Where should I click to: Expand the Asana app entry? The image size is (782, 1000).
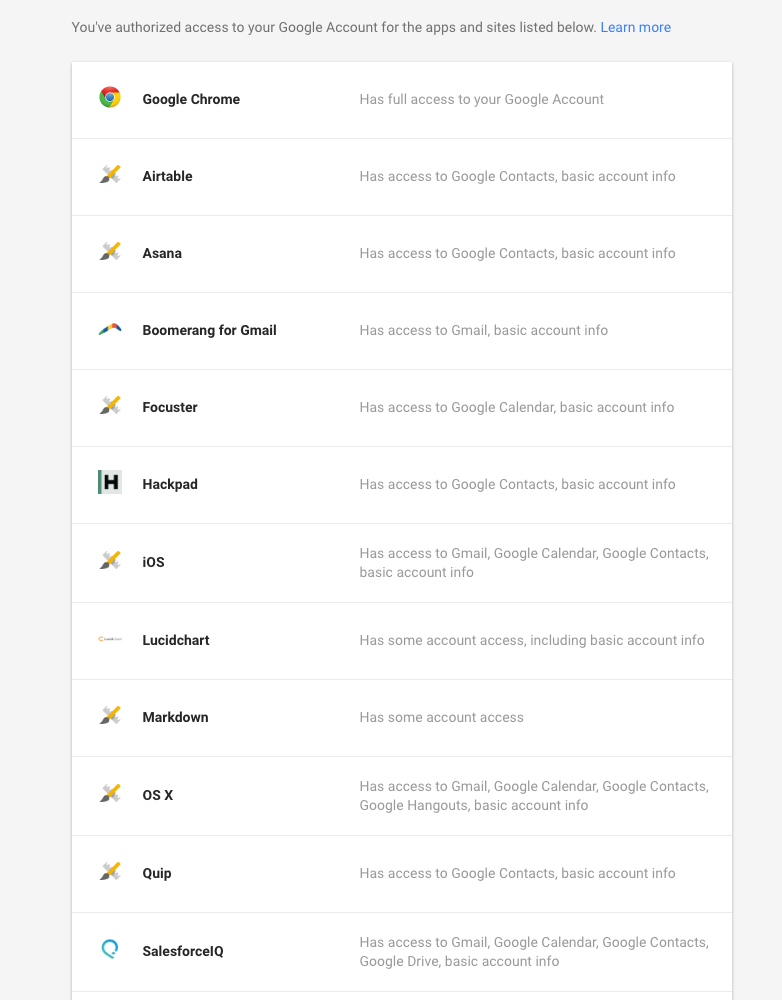(402, 254)
